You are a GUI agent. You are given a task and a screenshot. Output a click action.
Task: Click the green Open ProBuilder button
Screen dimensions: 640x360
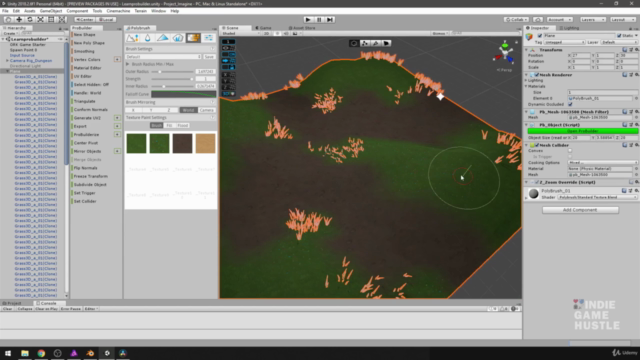583,131
